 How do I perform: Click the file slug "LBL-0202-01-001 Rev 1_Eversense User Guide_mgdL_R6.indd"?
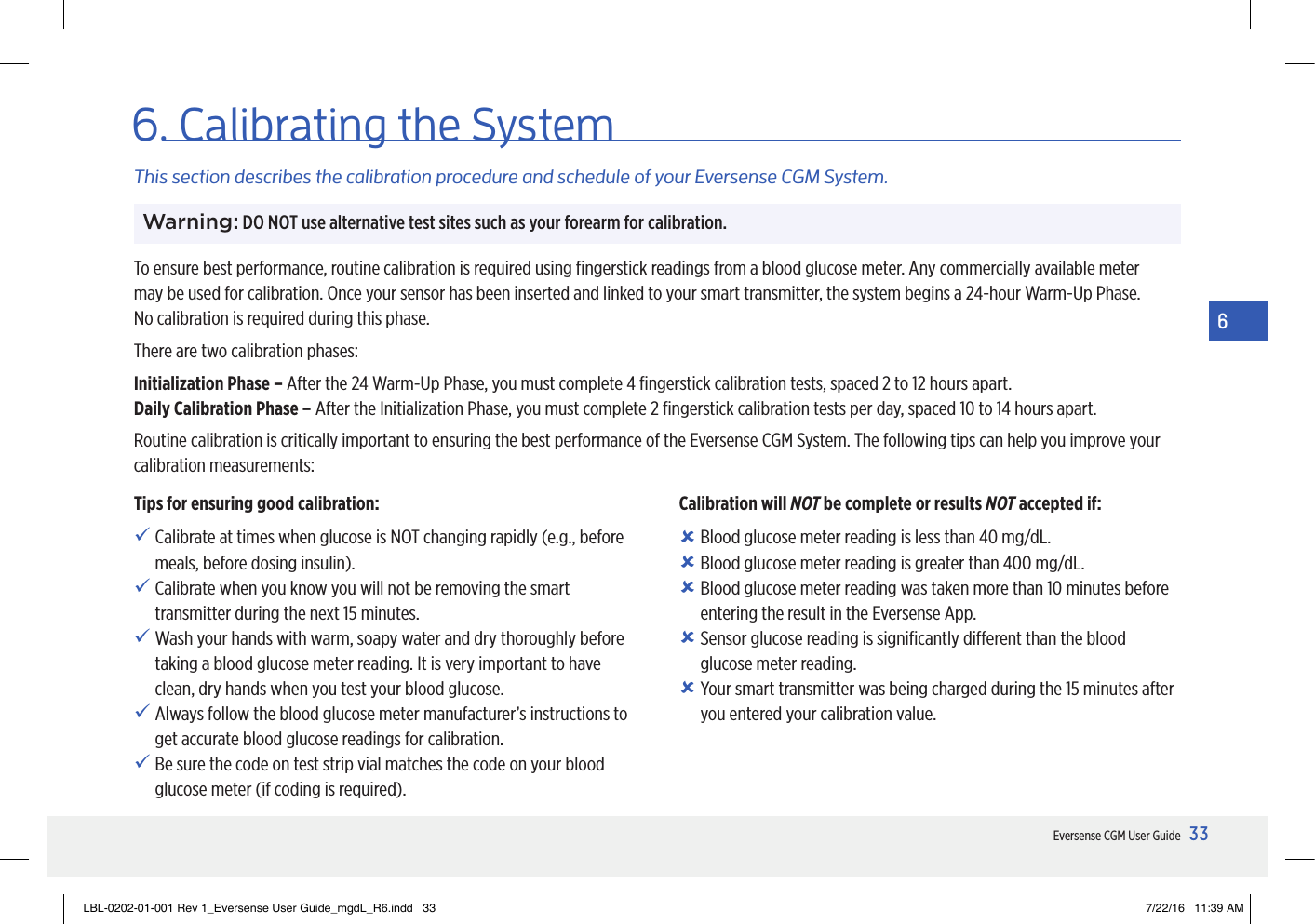point(248,908)
